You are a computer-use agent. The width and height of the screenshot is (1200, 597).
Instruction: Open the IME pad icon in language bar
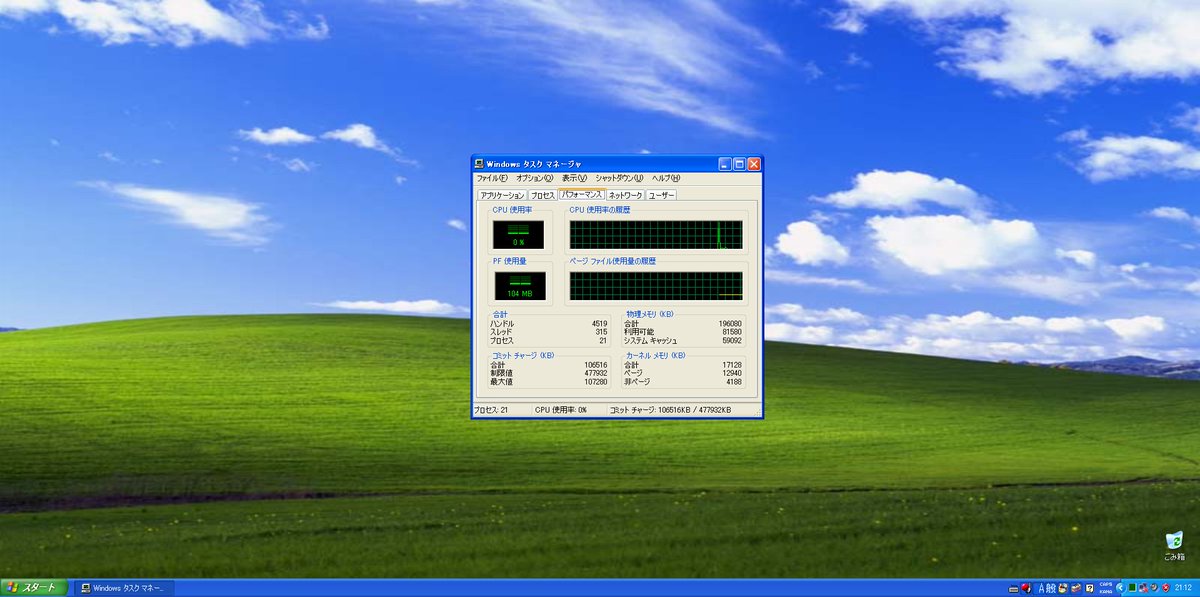click(x=1063, y=588)
